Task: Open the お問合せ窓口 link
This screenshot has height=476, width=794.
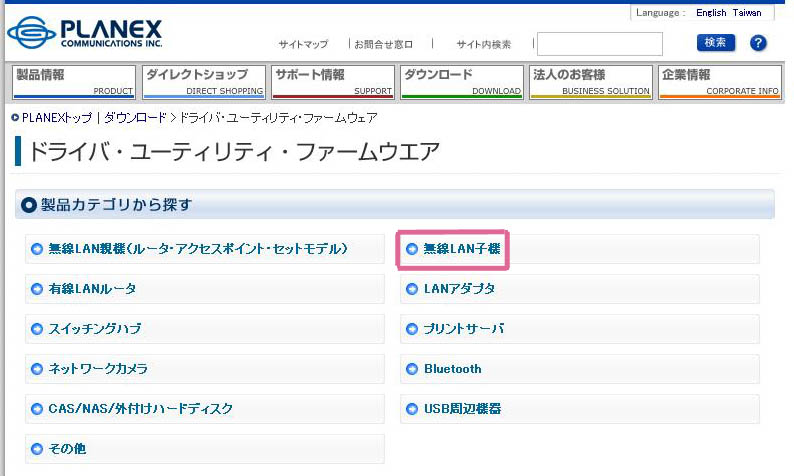Action: pos(383,45)
